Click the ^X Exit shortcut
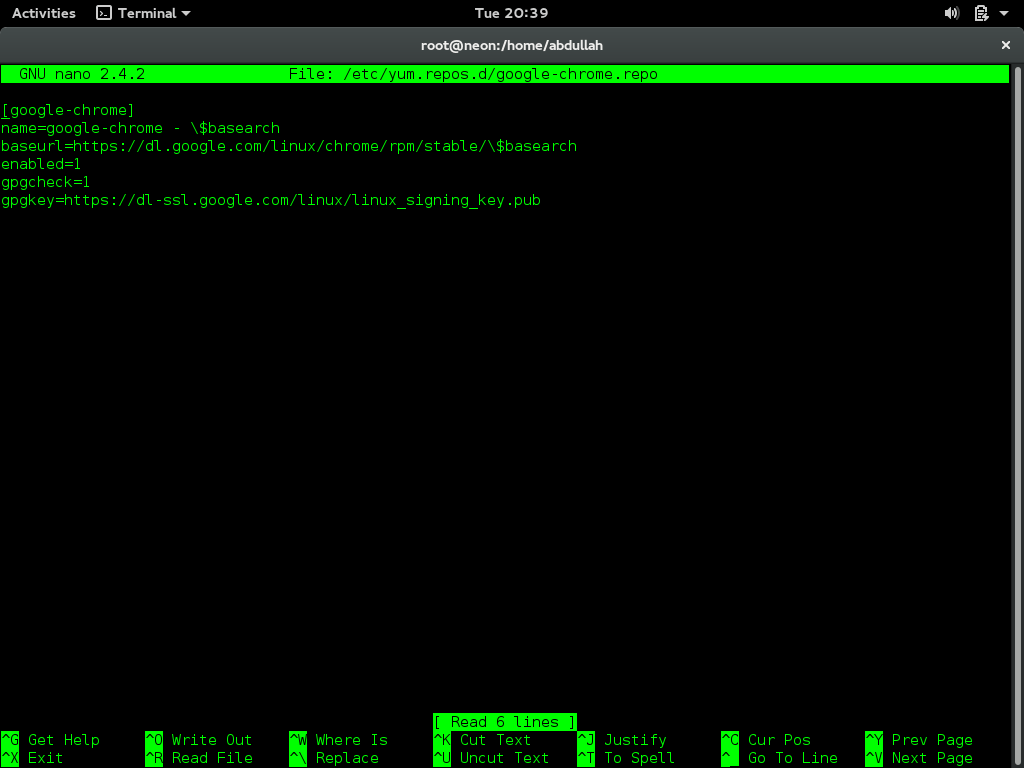The image size is (1024, 768). [32, 758]
